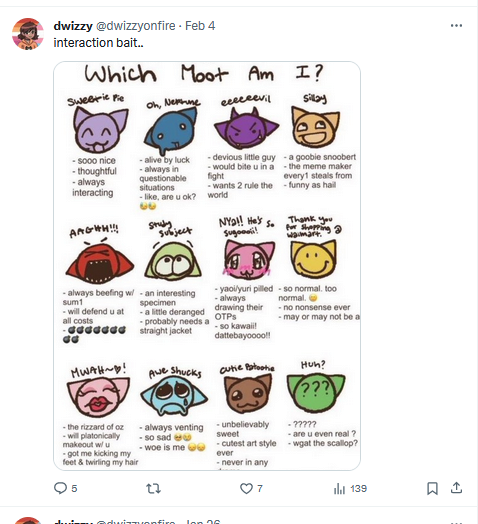The image size is (478, 524).
Task: Click the interaction bait tweet text
Action: (x=98, y=43)
